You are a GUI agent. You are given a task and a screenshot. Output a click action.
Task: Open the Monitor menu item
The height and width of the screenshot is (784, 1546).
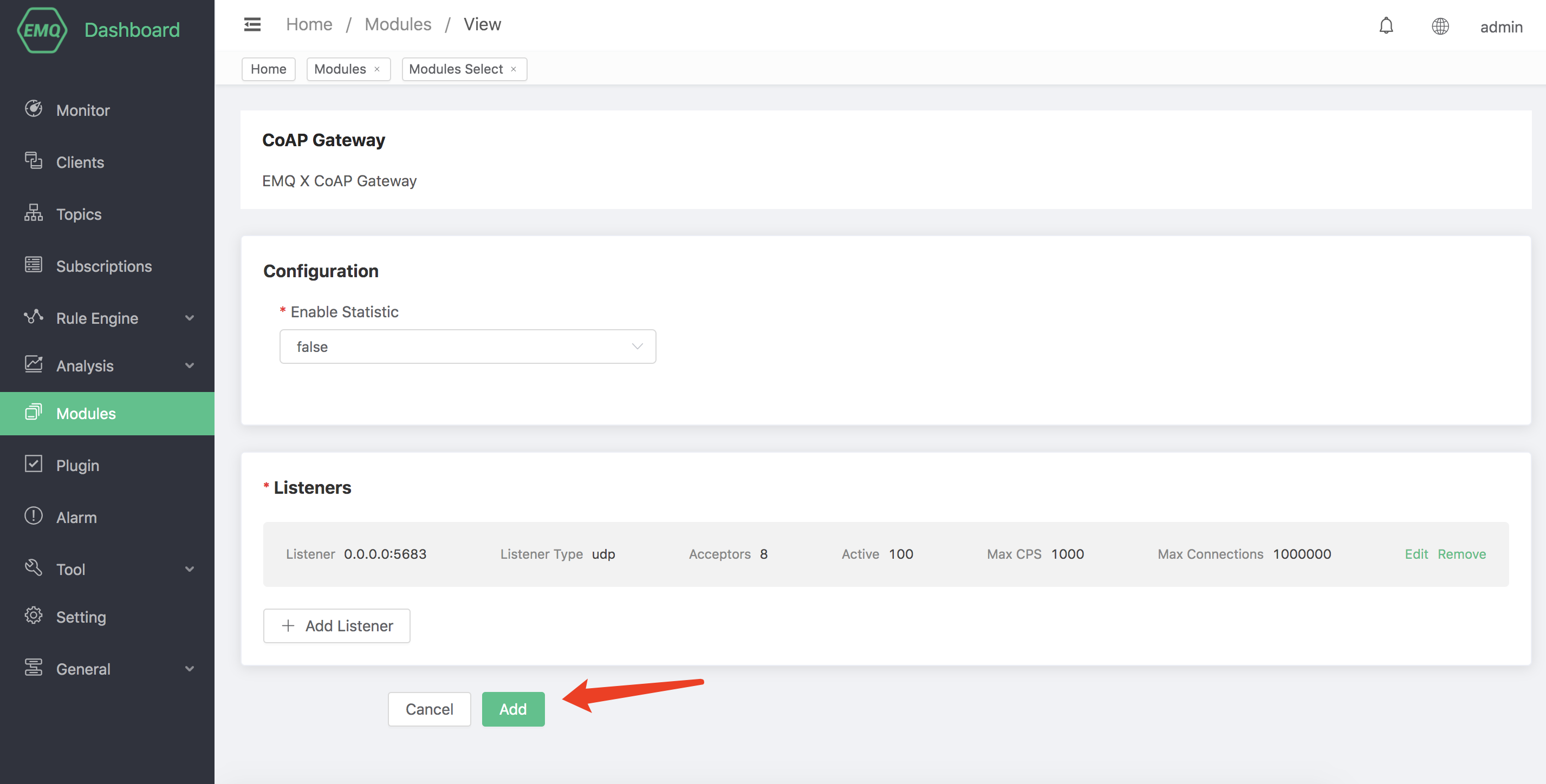(107, 110)
